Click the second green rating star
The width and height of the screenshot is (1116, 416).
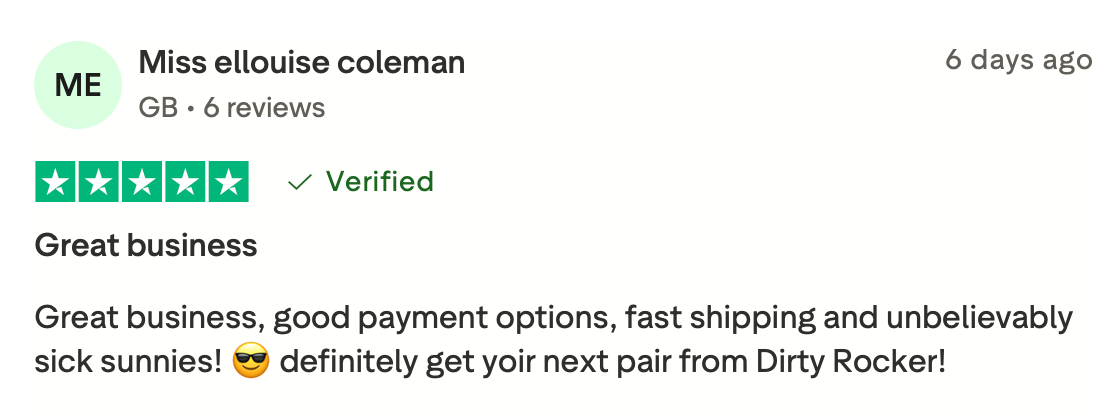tap(98, 182)
